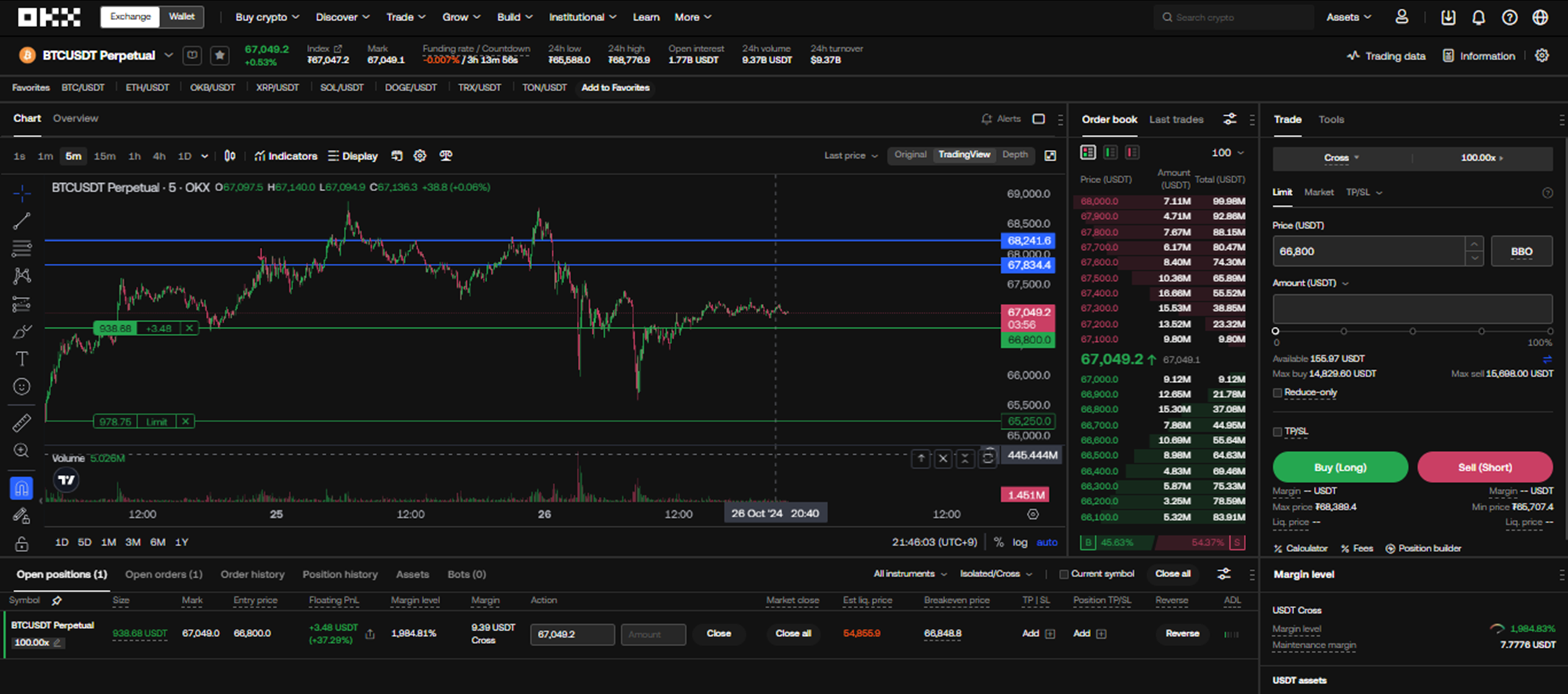Click the Price (USDT) input field
This screenshot has height=694, width=1568.
coord(1370,251)
